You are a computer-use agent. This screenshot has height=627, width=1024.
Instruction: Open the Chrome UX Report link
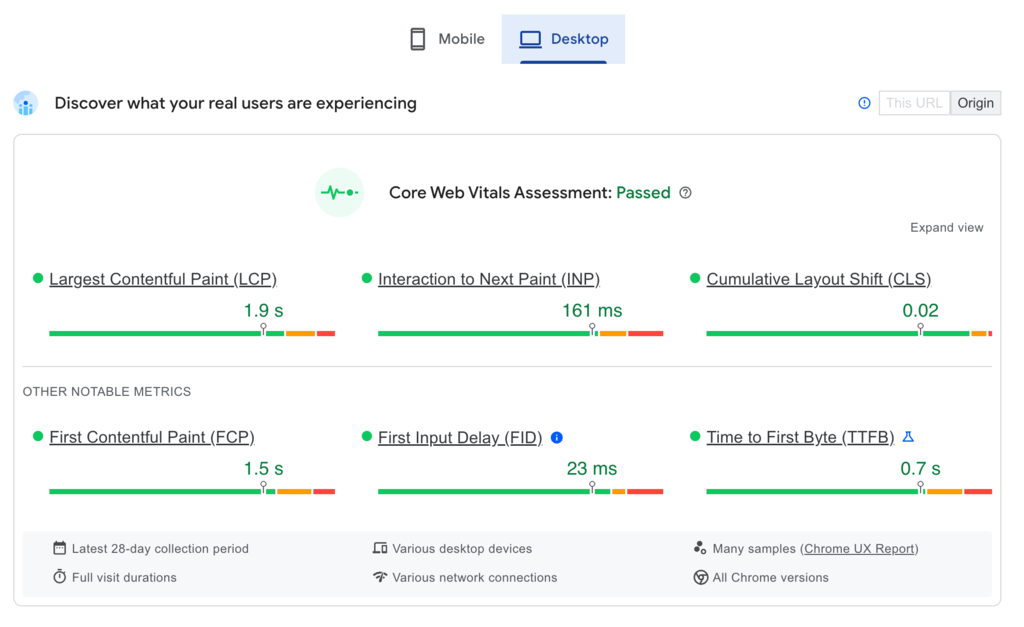pyautogui.click(x=858, y=548)
